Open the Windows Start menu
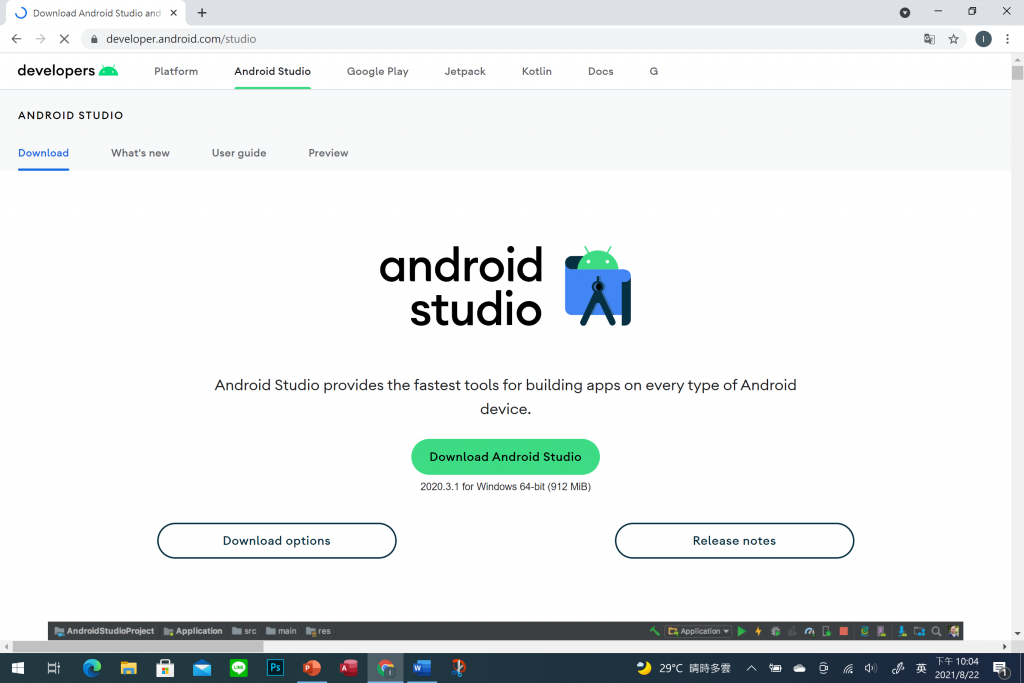This screenshot has width=1024, height=683. (18, 668)
